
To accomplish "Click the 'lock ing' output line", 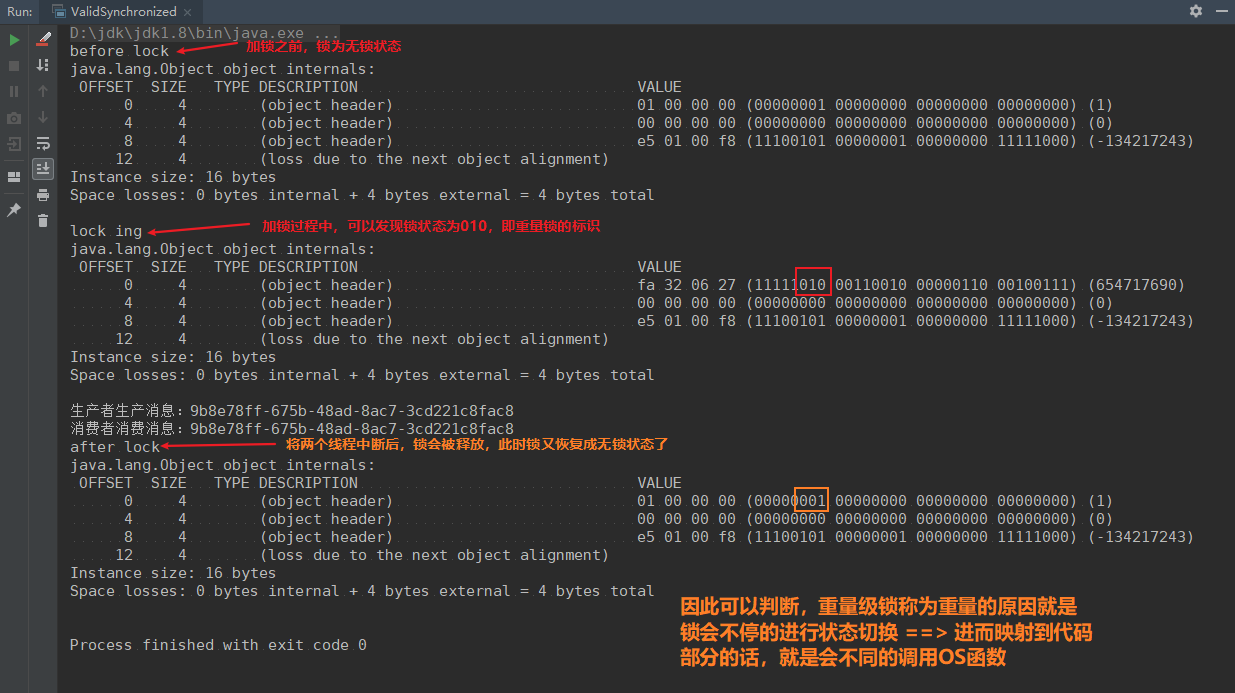I will click(106, 231).
